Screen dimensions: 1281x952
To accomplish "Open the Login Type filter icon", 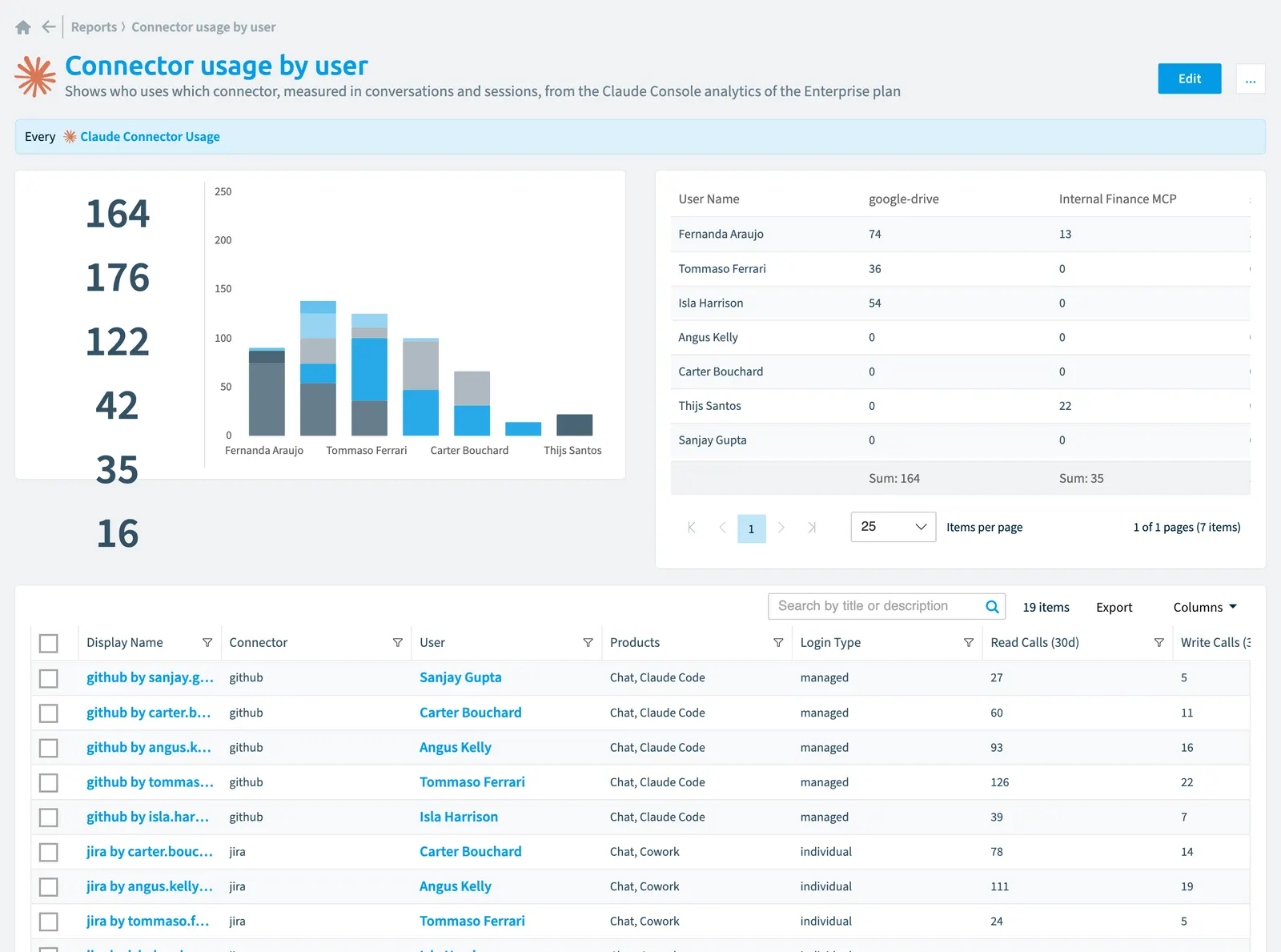I will [x=969, y=643].
